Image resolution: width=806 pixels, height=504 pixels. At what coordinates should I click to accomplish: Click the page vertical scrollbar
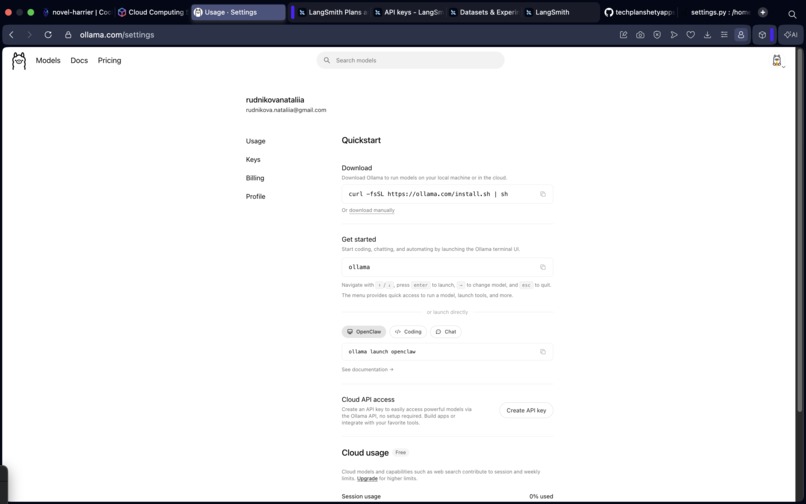point(799,231)
